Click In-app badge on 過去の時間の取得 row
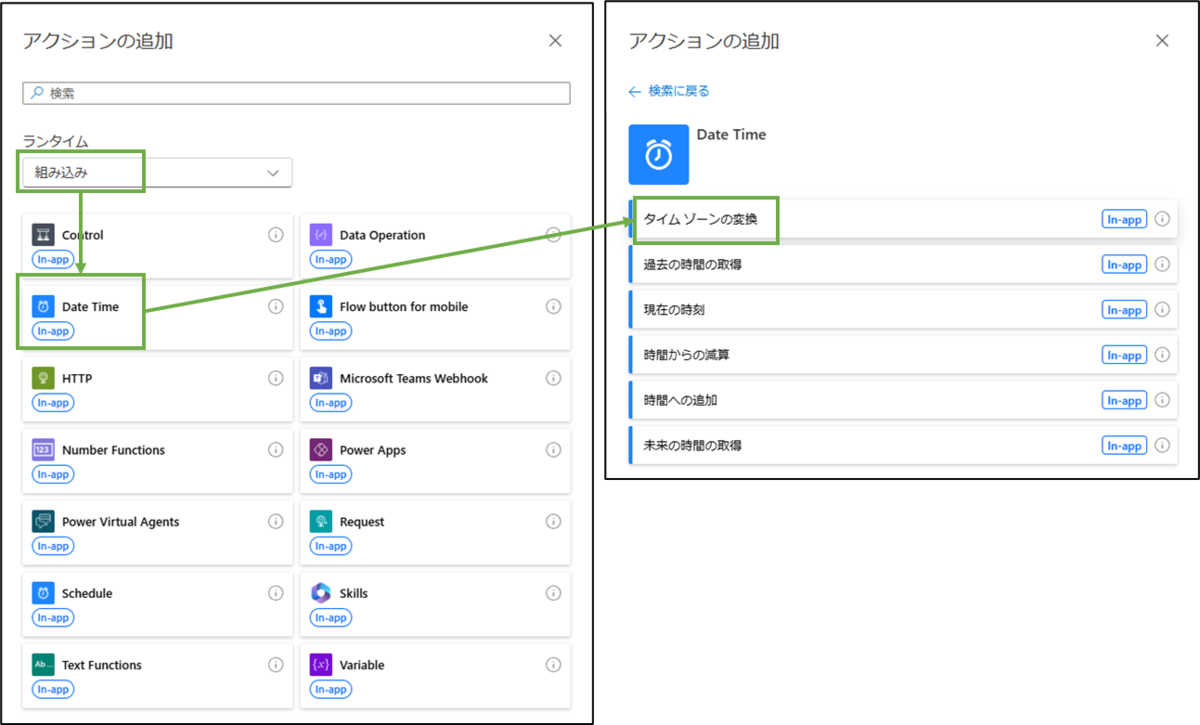 [1124, 265]
